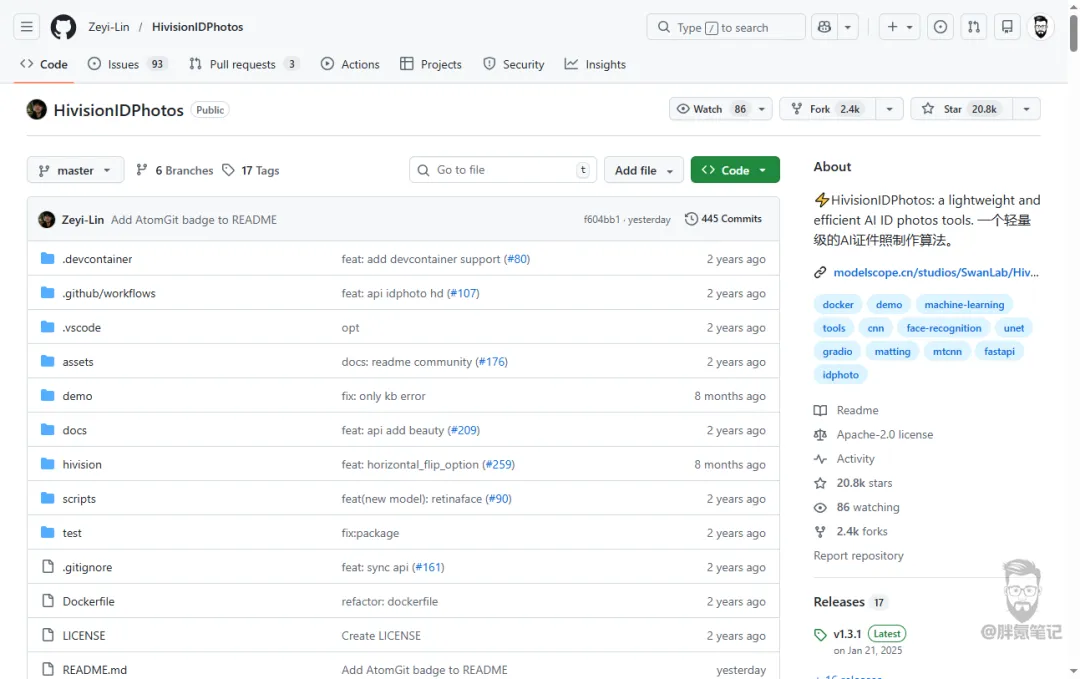
Task: Open pull request #80 link
Action: point(517,259)
